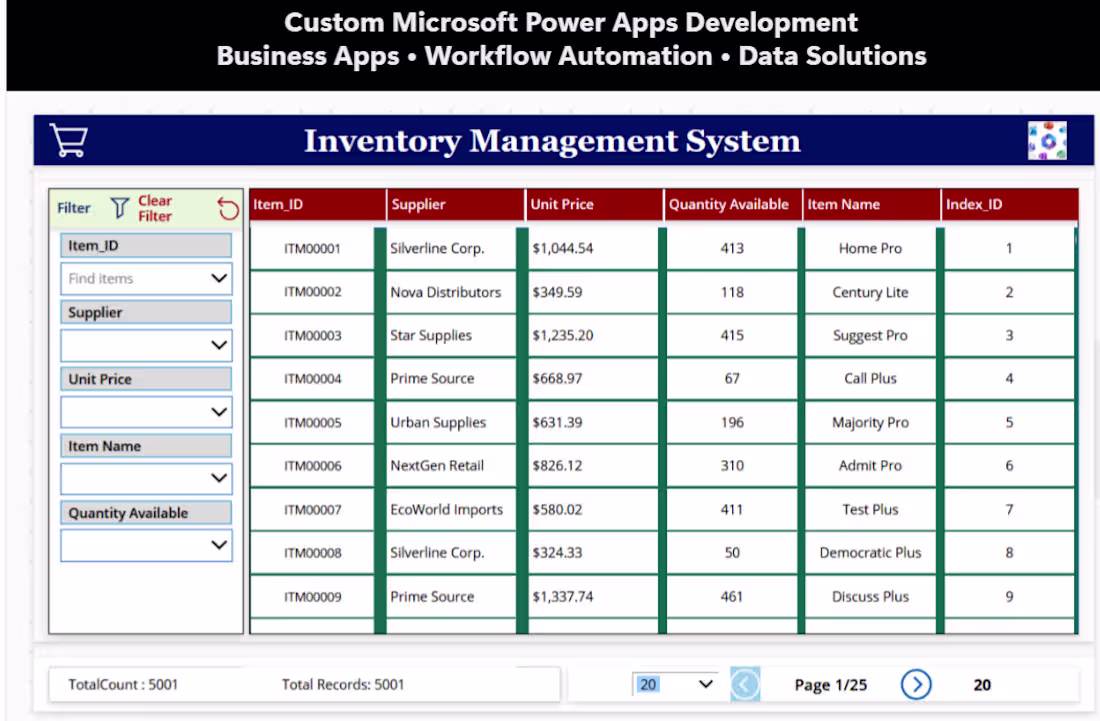
Task: Open the Quantity Available filter dropdown
Action: (x=146, y=545)
